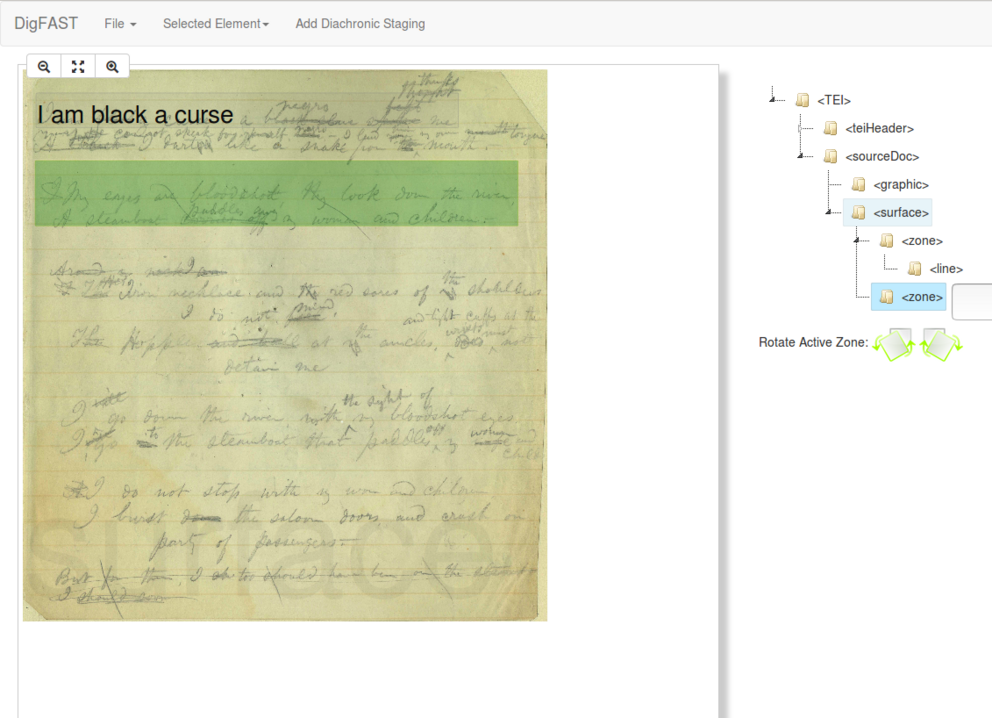Click the teiHeader folder icon
992x718 pixels.
[831, 128]
